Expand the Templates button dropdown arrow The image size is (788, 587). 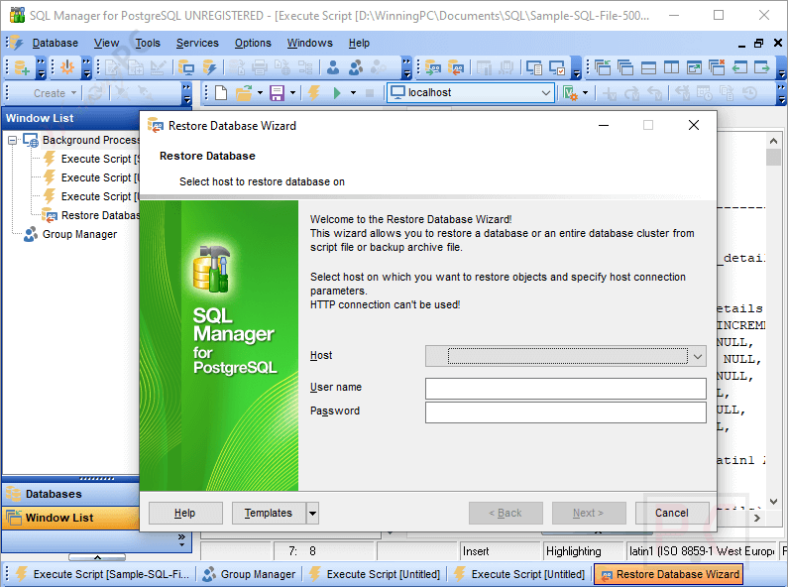click(x=313, y=513)
